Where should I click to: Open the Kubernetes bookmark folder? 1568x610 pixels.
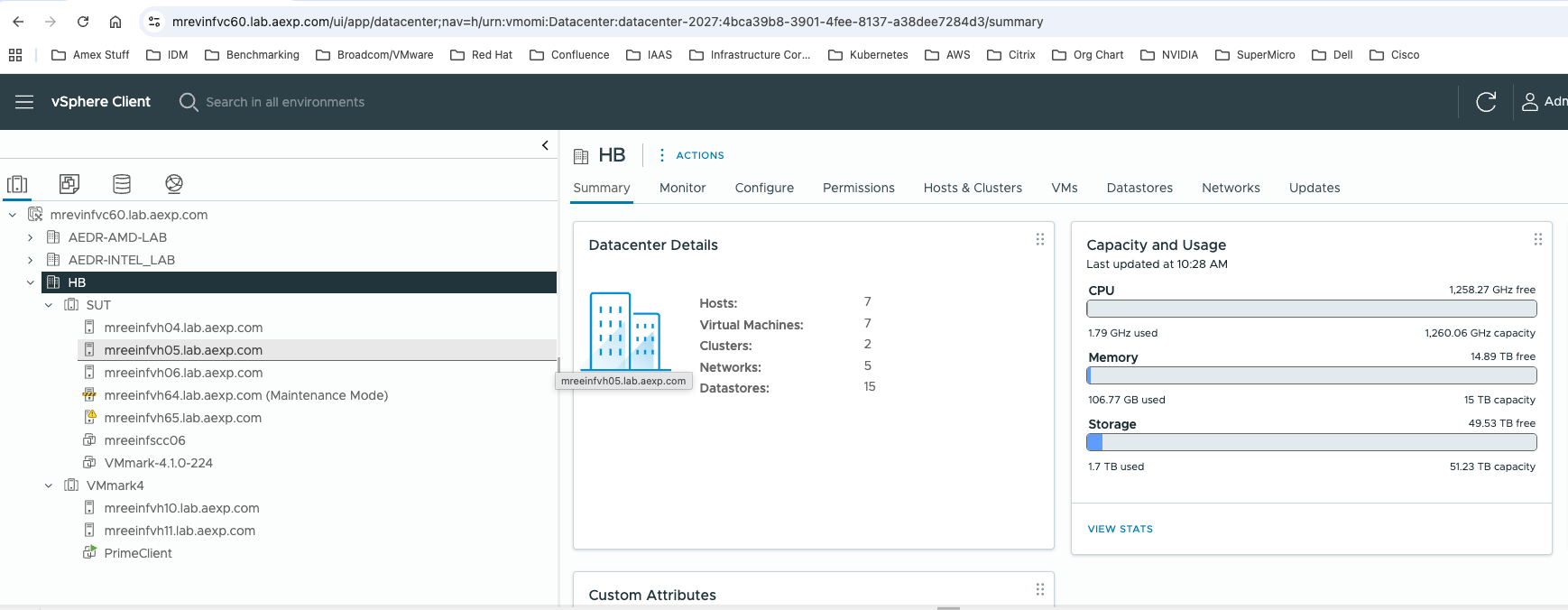click(868, 55)
